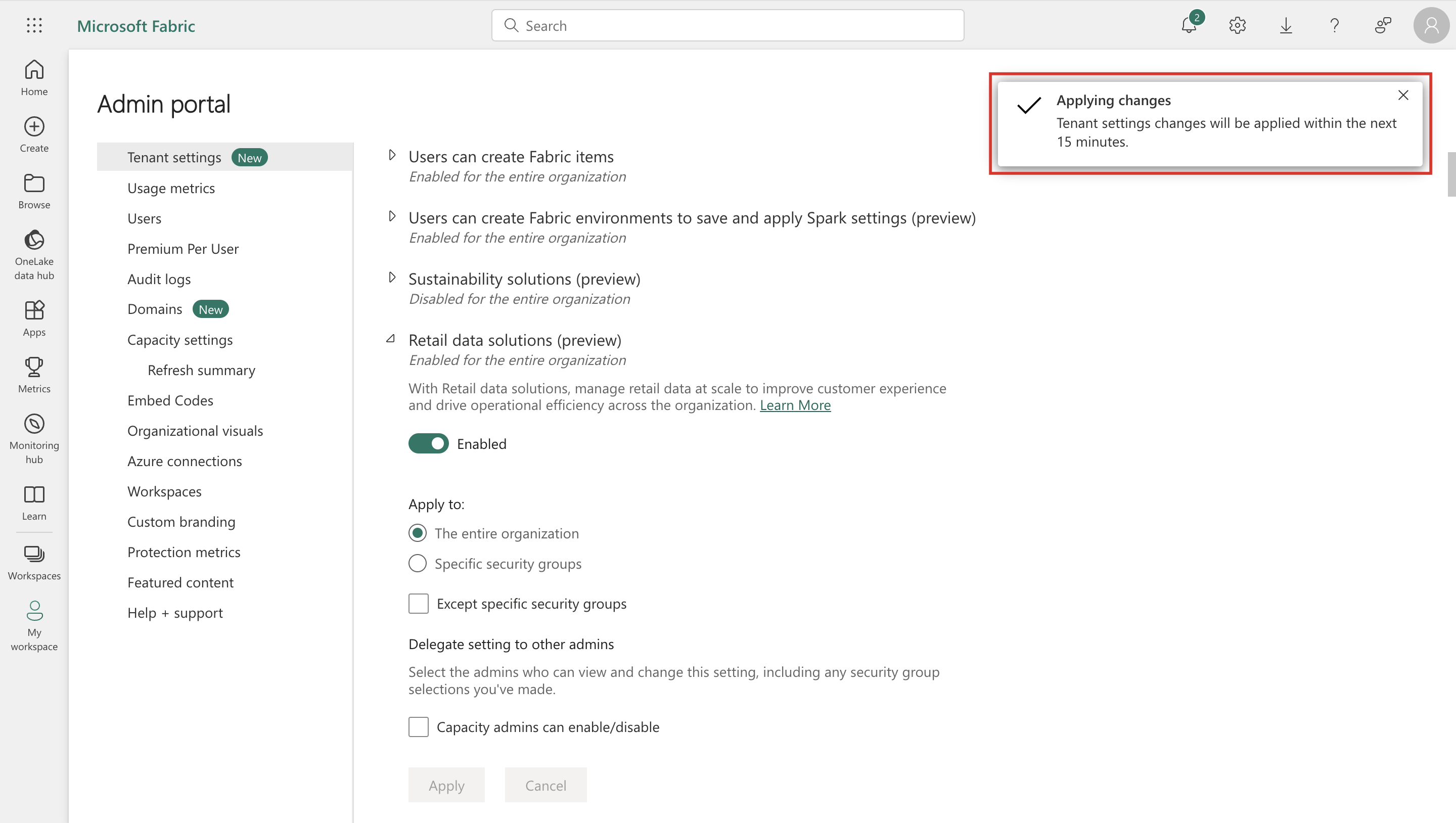Go to Home in the sidebar

[34, 78]
